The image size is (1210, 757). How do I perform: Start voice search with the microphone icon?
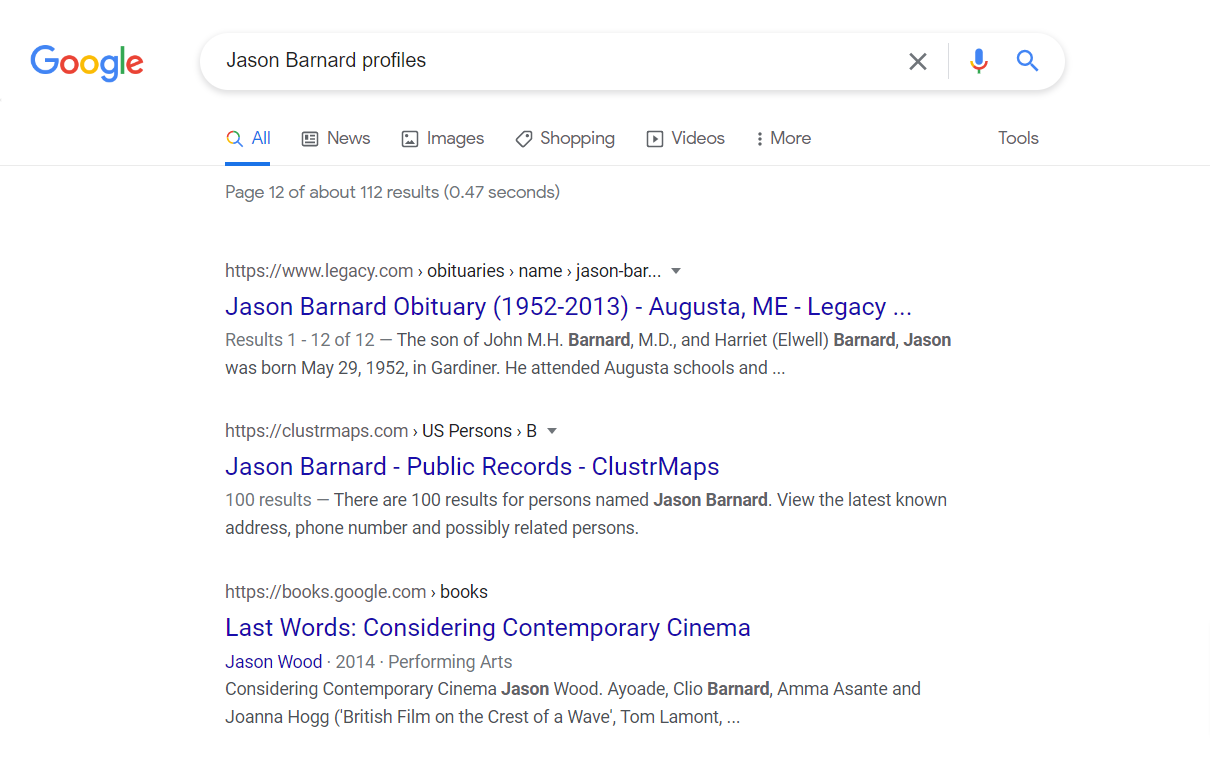[x=979, y=62]
